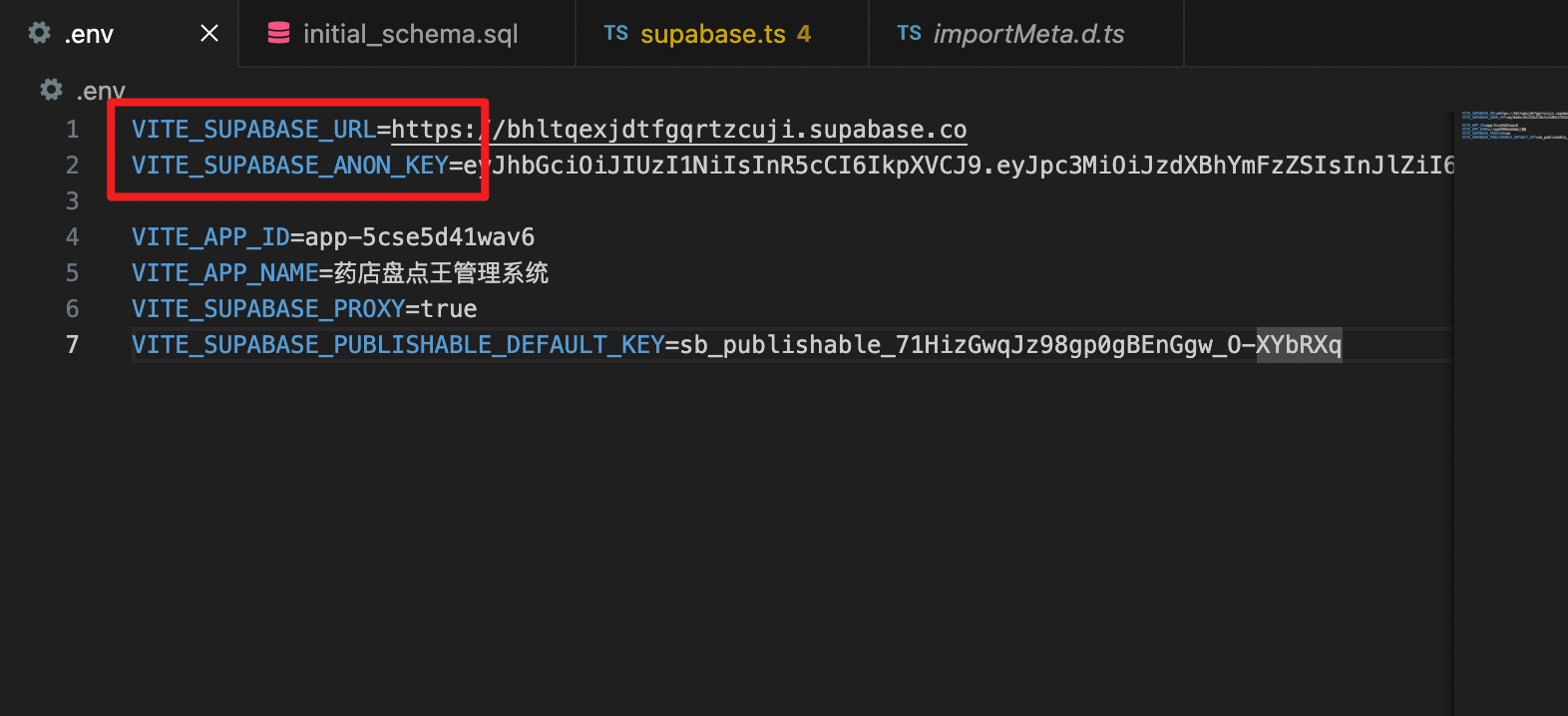Click line number 3 in the gutter
1568x716 pixels.
click(x=72, y=201)
